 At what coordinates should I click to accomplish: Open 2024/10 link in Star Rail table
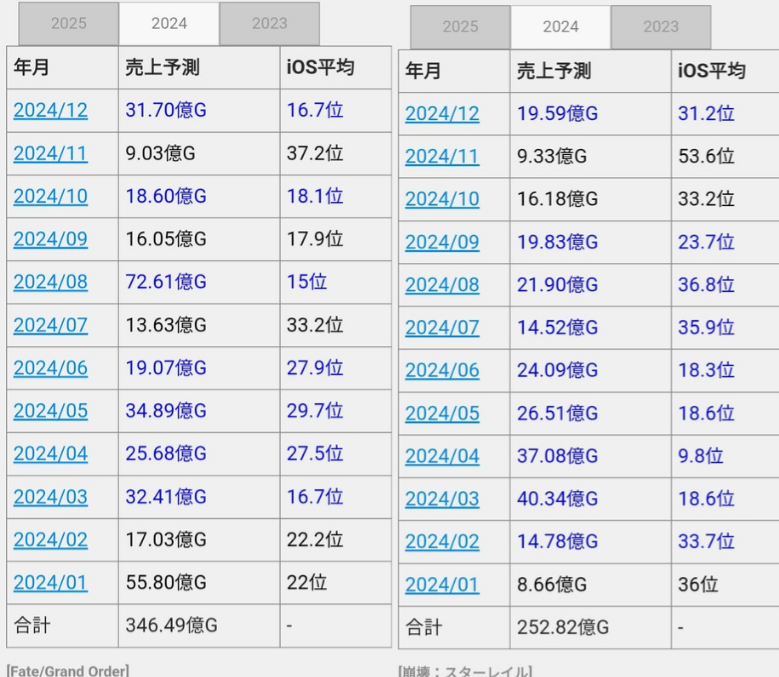[x=442, y=199]
